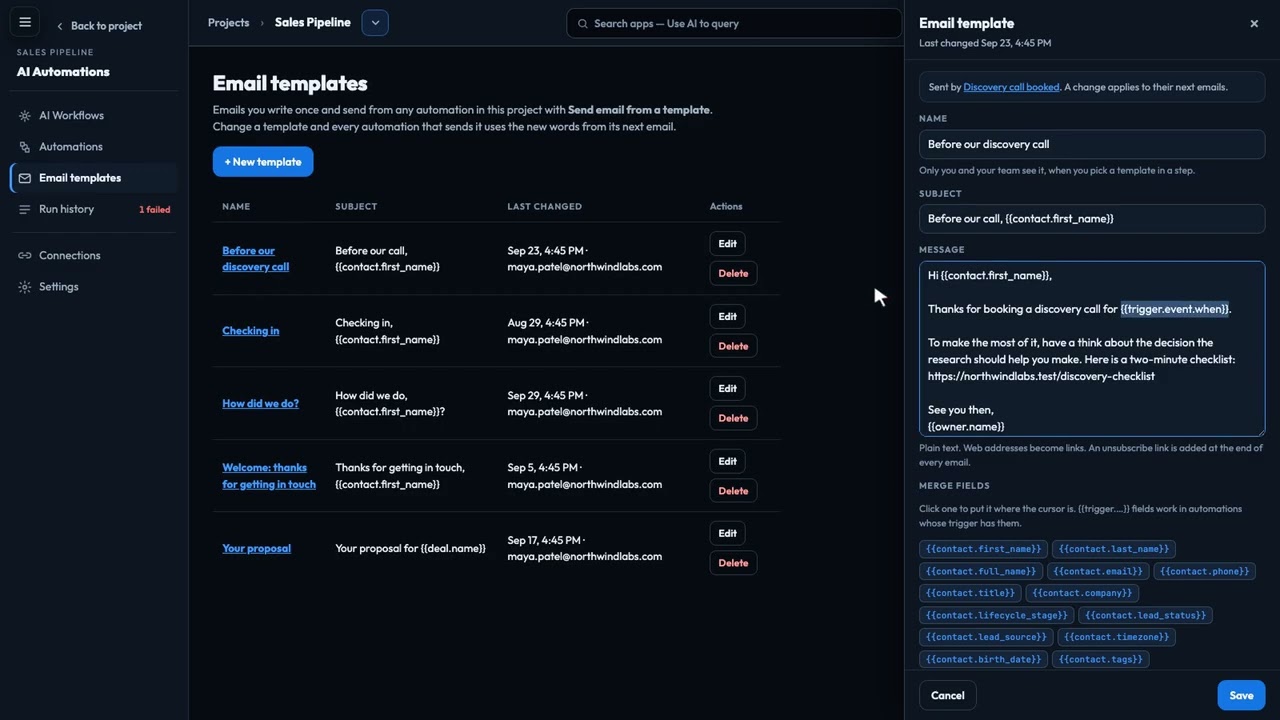Open Connections page
Image resolution: width=1280 pixels, height=720 pixels.
(94, 256)
